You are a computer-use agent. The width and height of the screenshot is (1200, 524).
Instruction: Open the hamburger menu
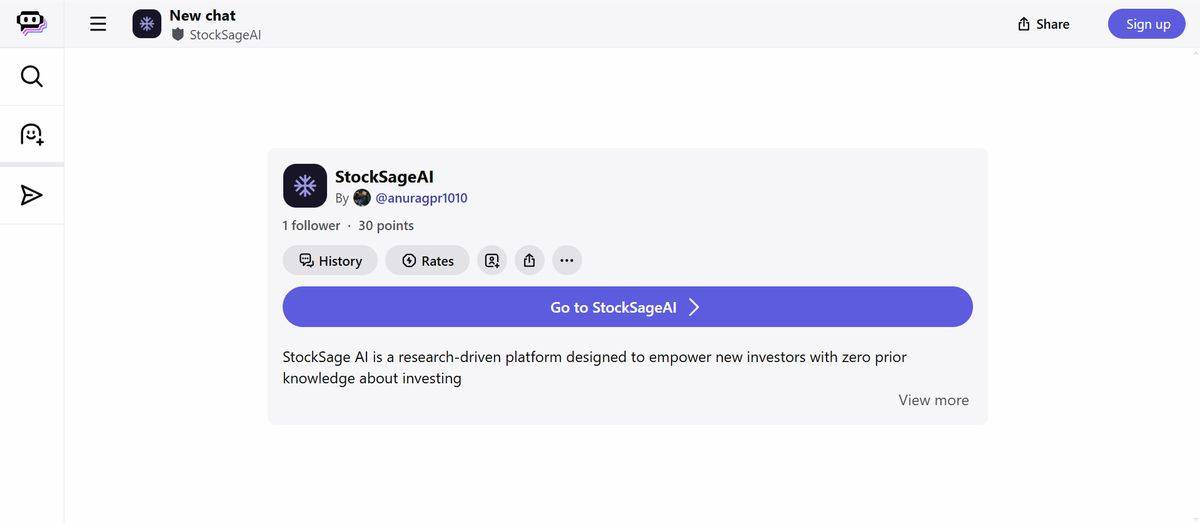(x=98, y=24)
